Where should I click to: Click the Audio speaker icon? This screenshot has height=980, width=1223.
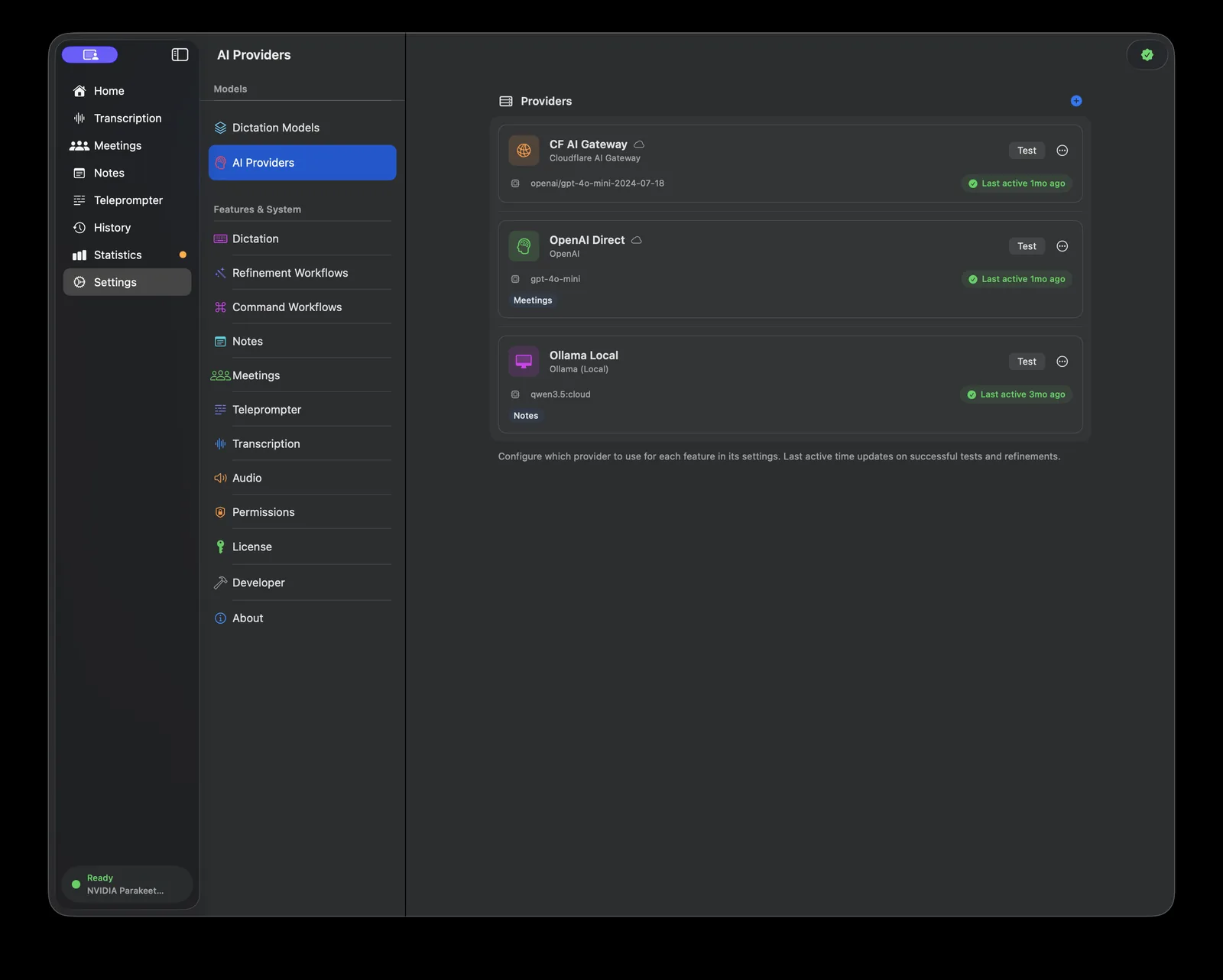220,478
